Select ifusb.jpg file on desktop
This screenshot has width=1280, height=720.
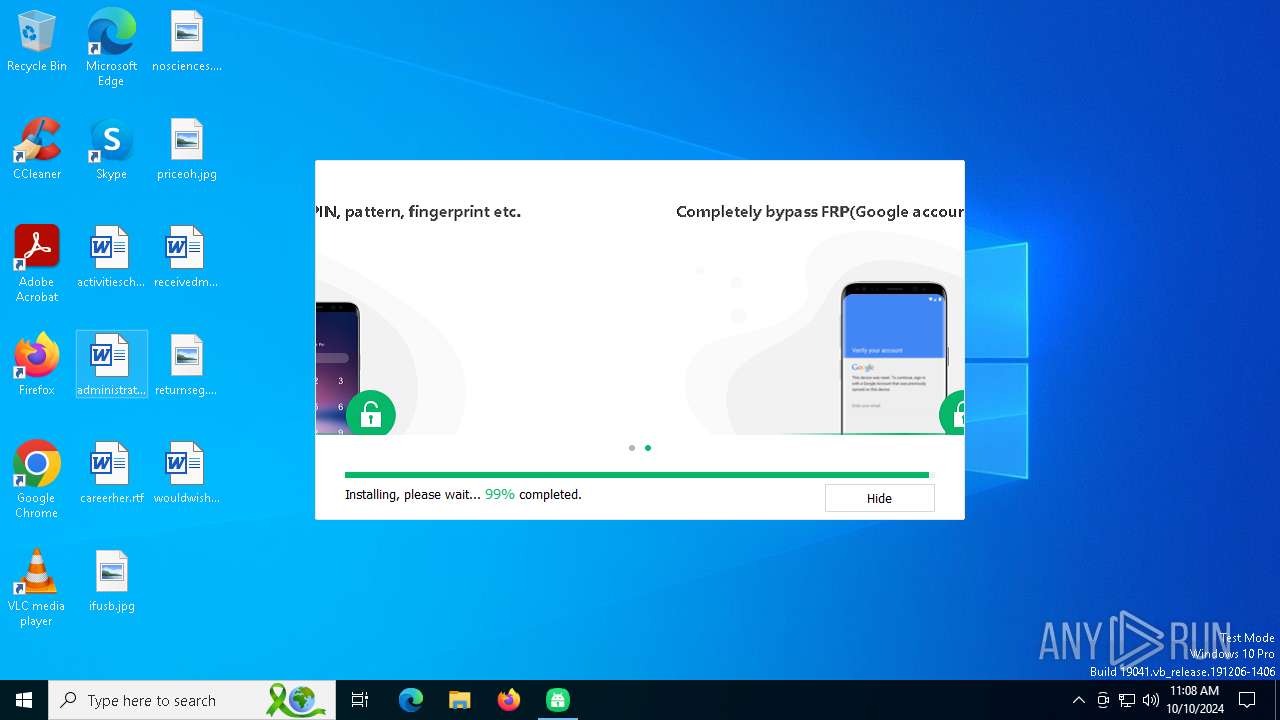111,582
